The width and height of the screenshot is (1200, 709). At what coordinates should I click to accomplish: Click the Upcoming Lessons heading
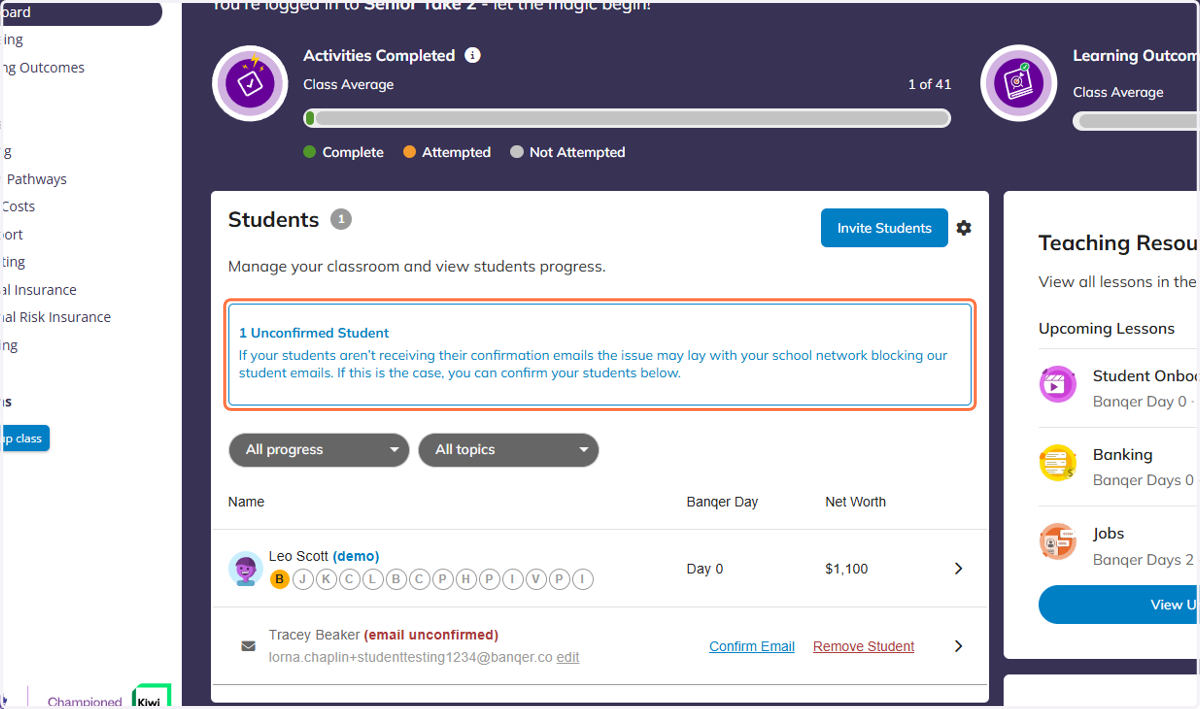coord(1107,329)
